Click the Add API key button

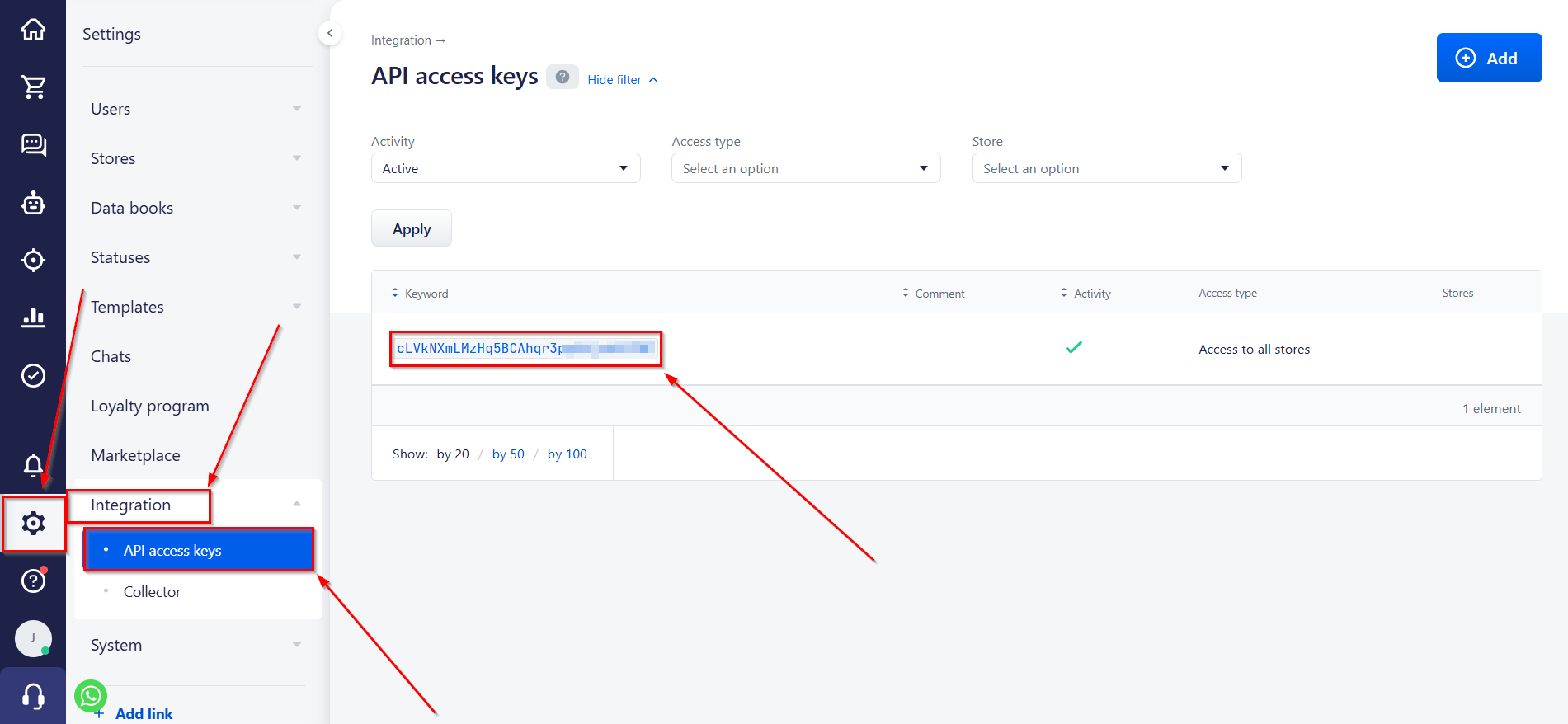[1488, 58]
